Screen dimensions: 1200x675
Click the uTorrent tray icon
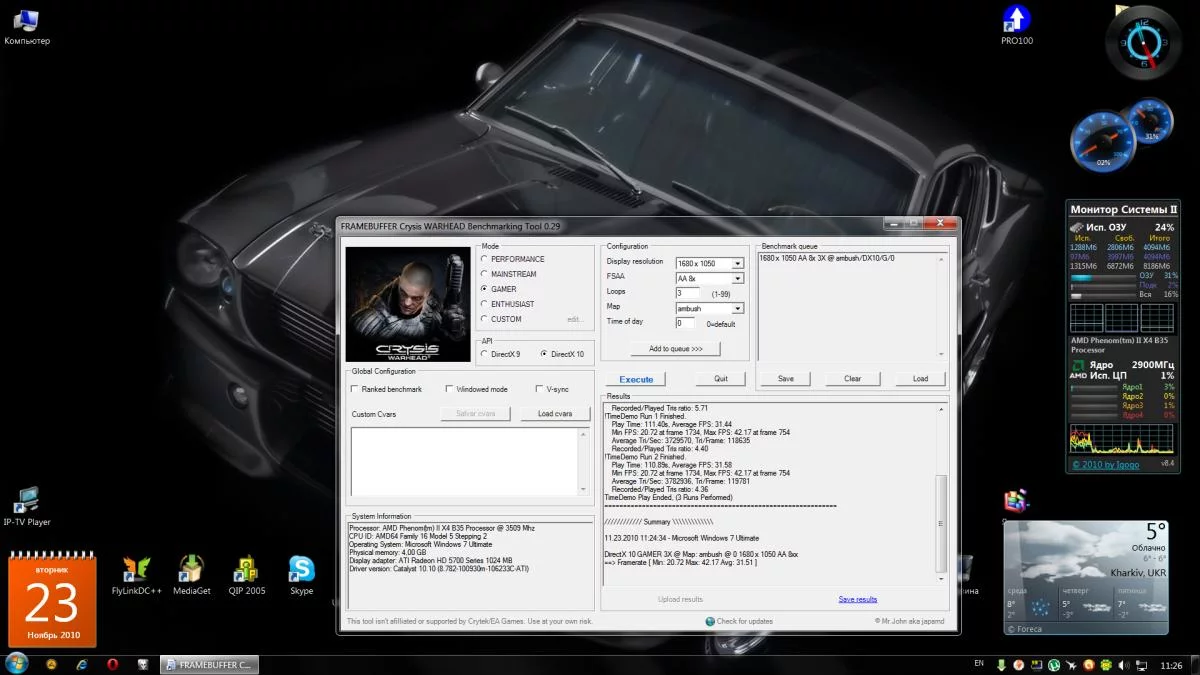click(1054, 664)
